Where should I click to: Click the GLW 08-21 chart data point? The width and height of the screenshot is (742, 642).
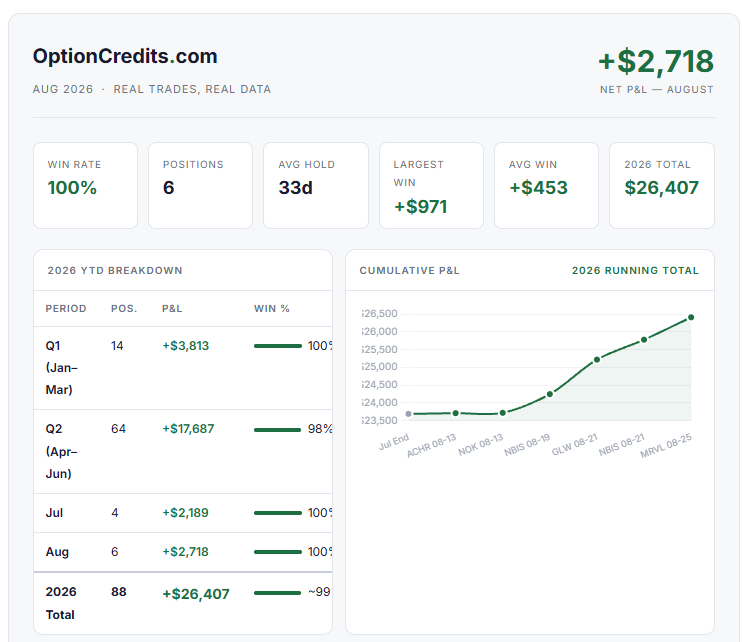597,360
